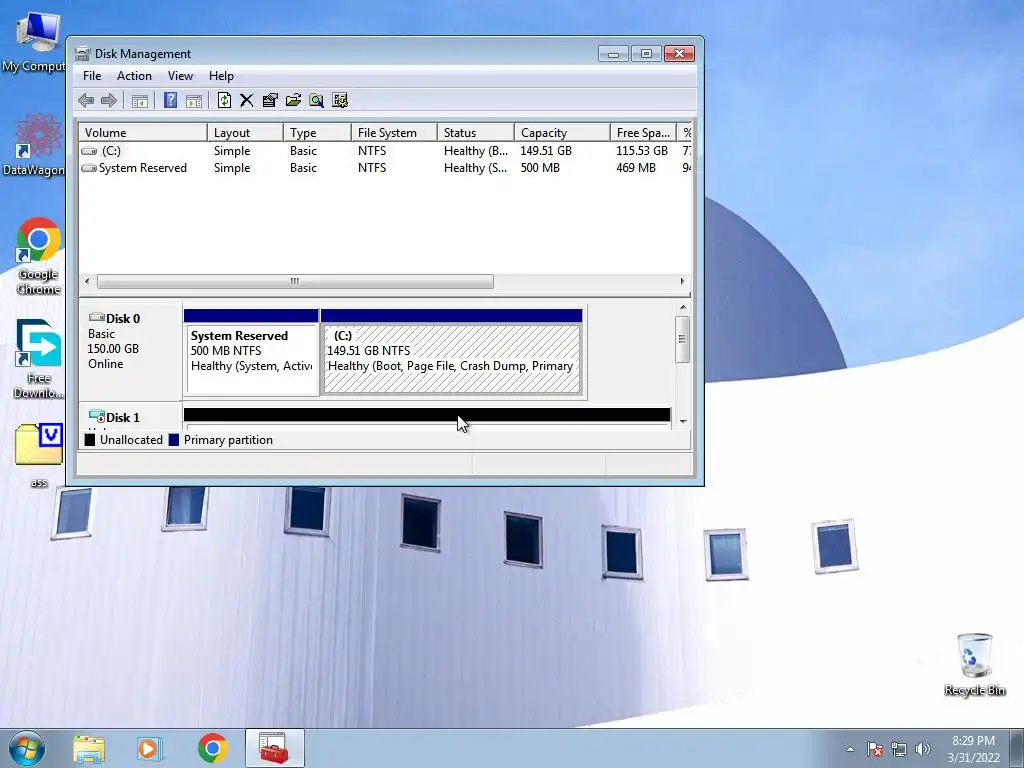The image size is (1024, 768).
Task: Open the Windows Start menu
Action: (x=27, y=748)
